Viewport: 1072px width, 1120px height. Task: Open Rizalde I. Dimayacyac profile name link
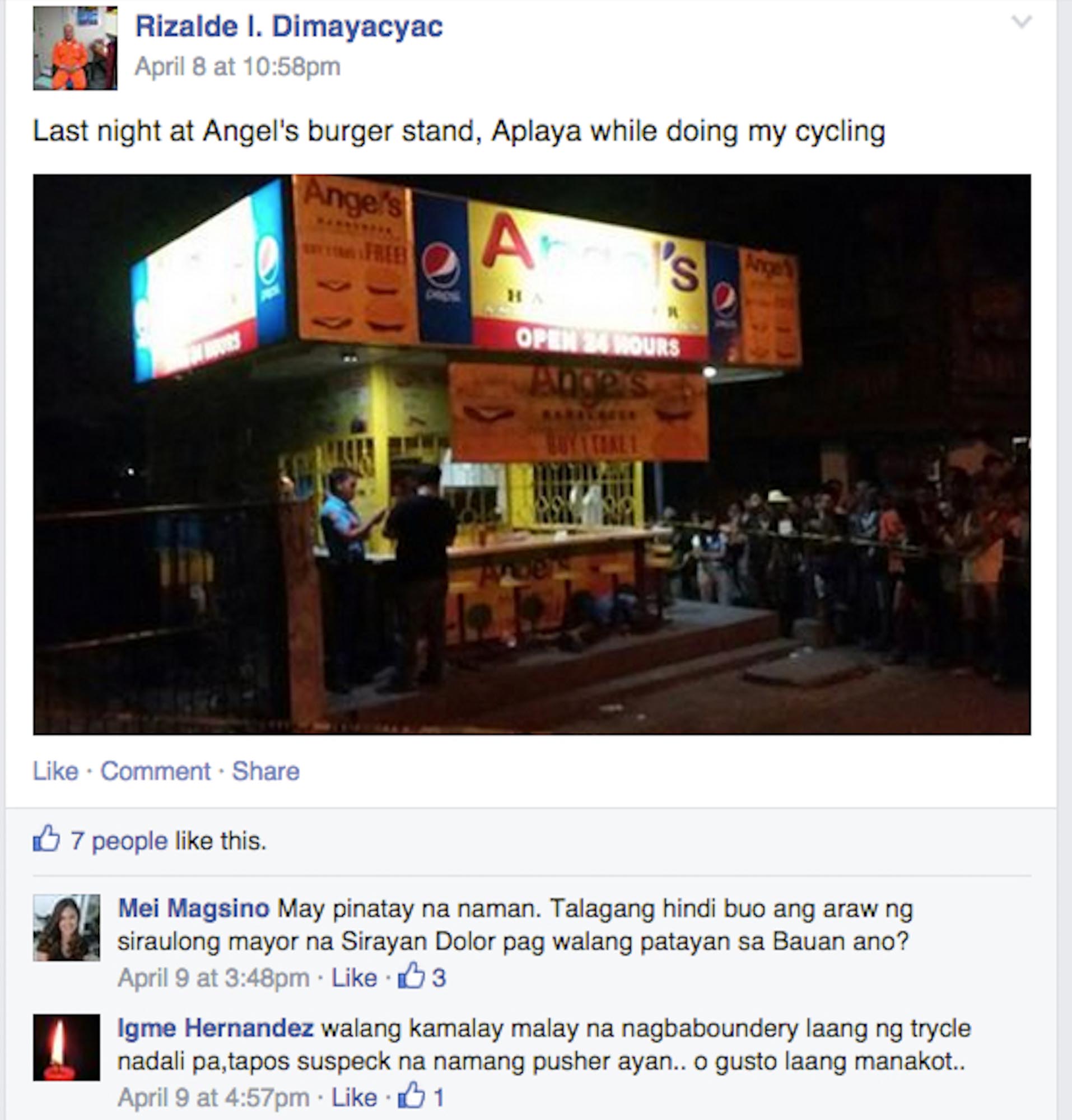[x=288, y=27]
